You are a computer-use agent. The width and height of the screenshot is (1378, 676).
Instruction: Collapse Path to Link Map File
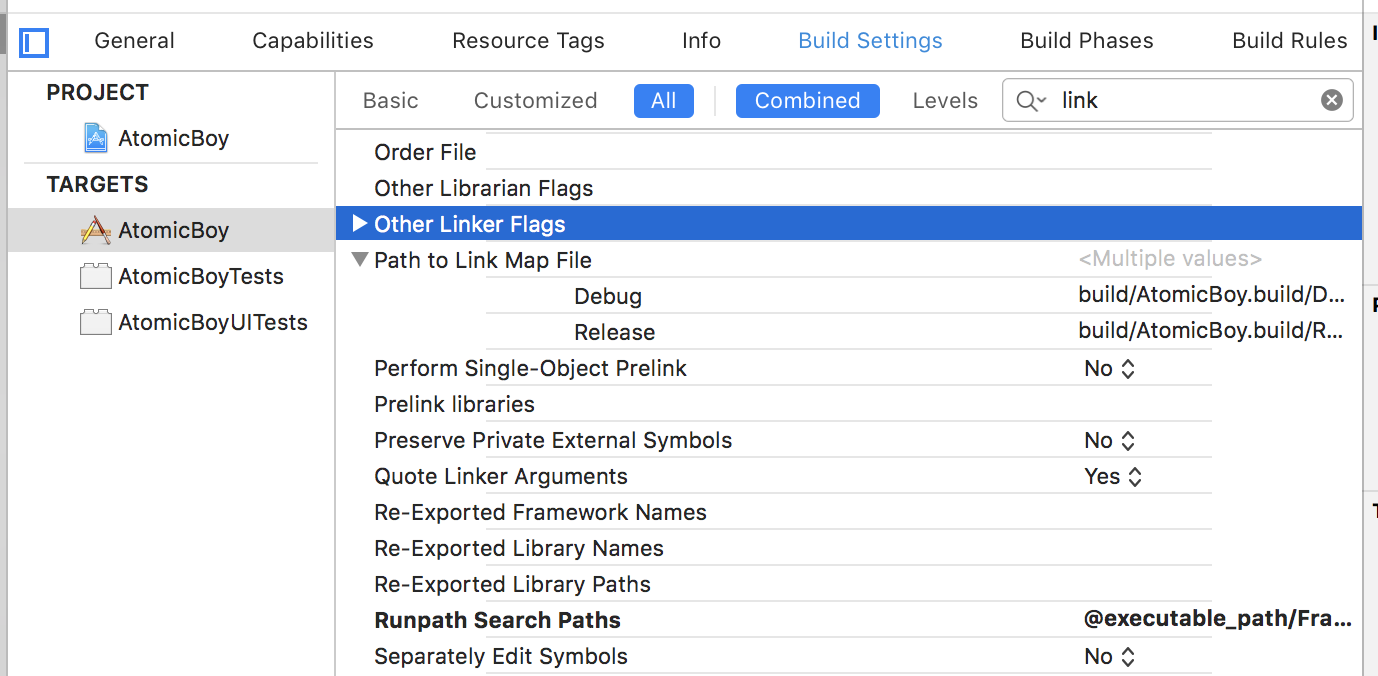(361, 260)
